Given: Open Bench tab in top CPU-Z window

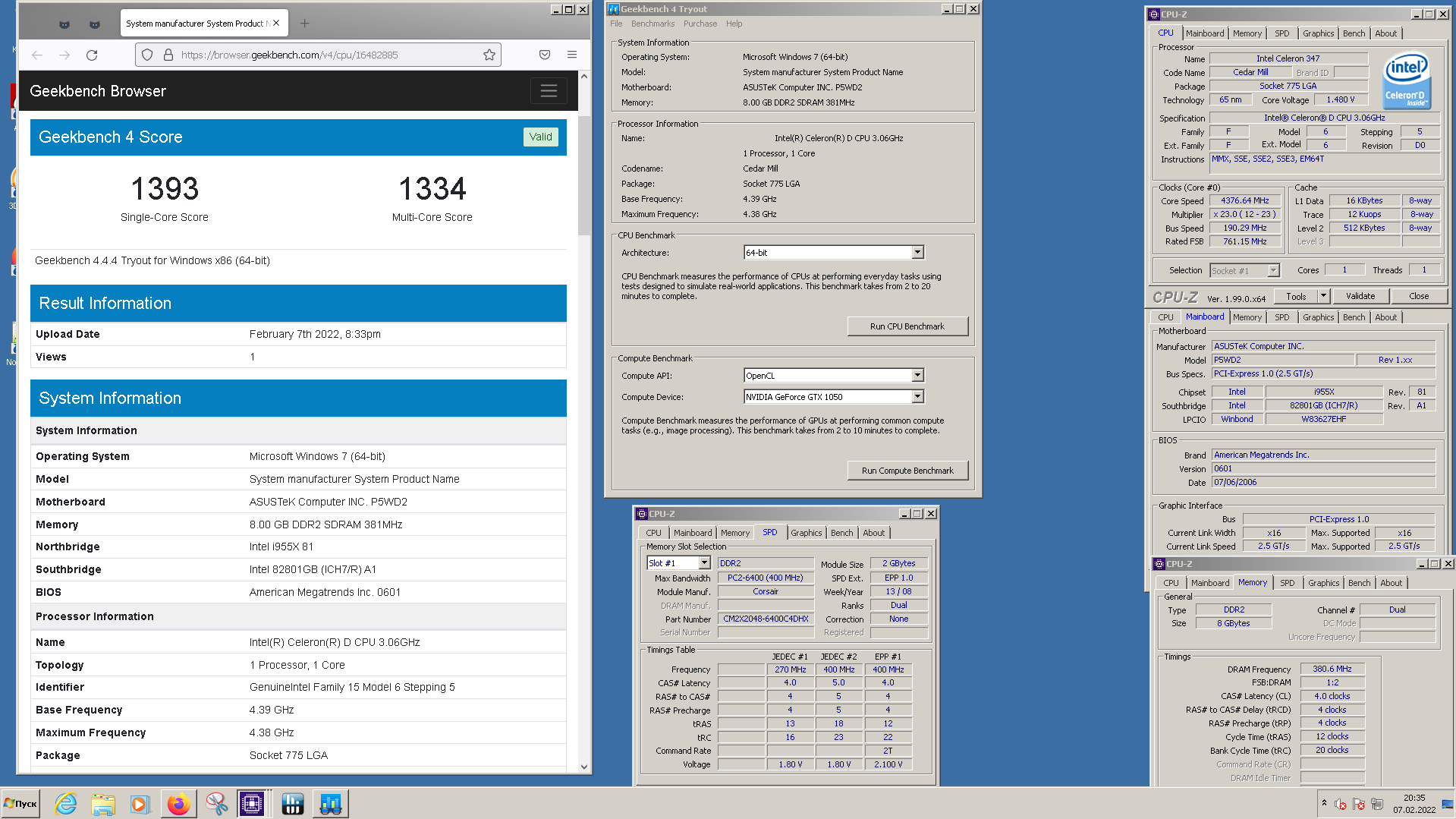Looking at the screenshot, I should (x=1354, y=33).
